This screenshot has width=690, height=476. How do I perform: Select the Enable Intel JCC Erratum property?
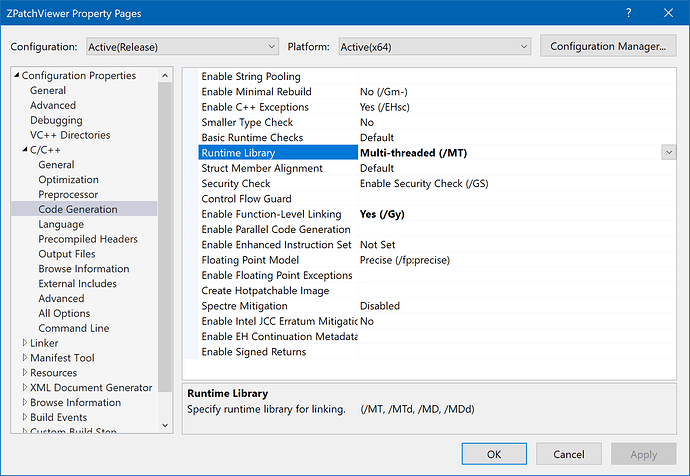click(279, 321)
